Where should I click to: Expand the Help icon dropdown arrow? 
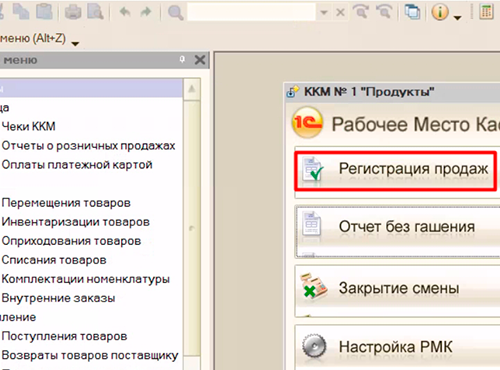tap(458, 17)
